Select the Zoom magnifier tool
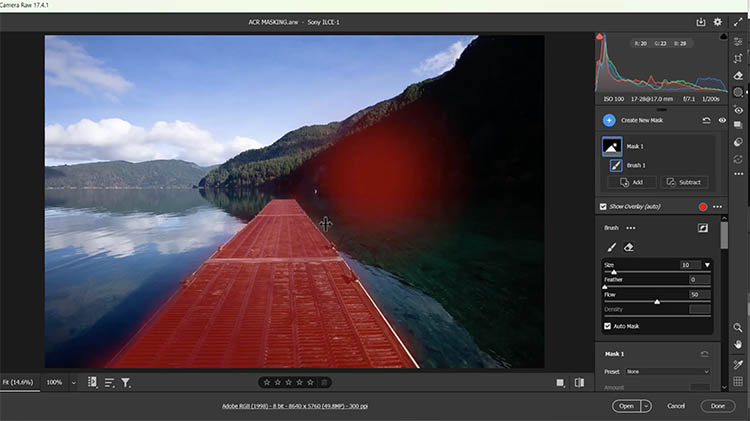Viewport: 750px width, 421px height. click(738, 327)
